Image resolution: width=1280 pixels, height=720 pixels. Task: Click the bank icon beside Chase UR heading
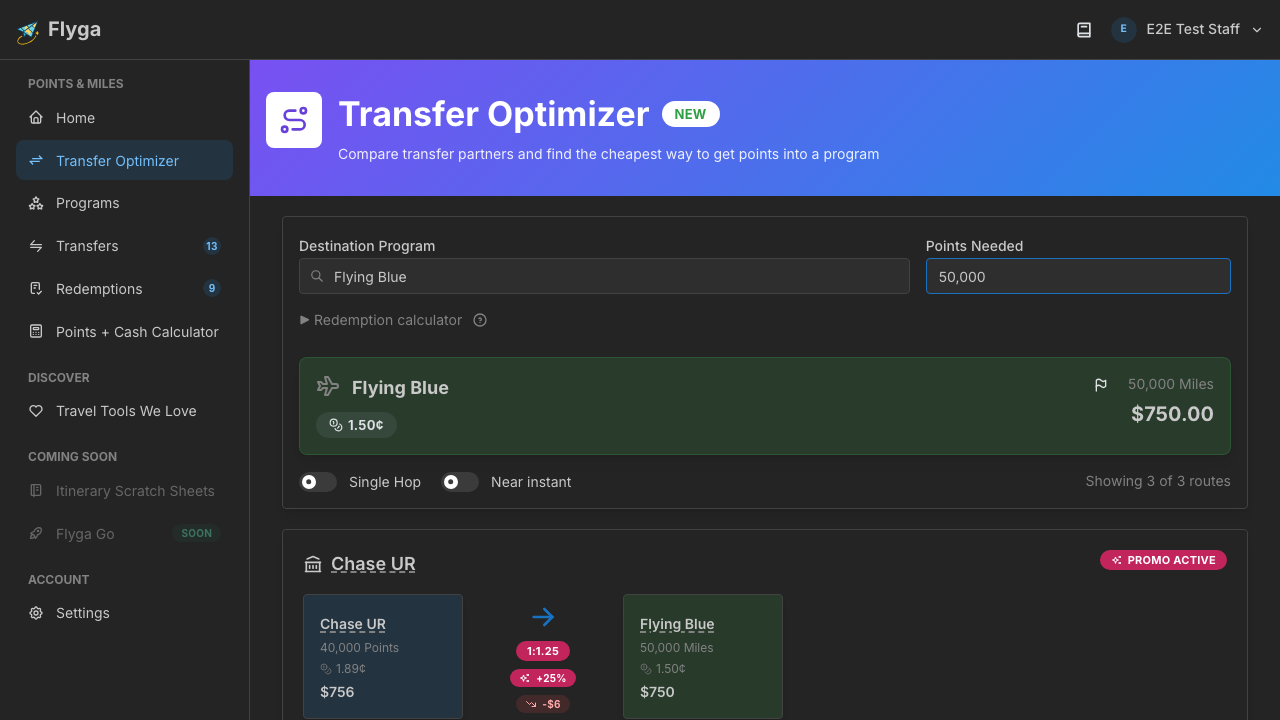click(x=313, y=565)
